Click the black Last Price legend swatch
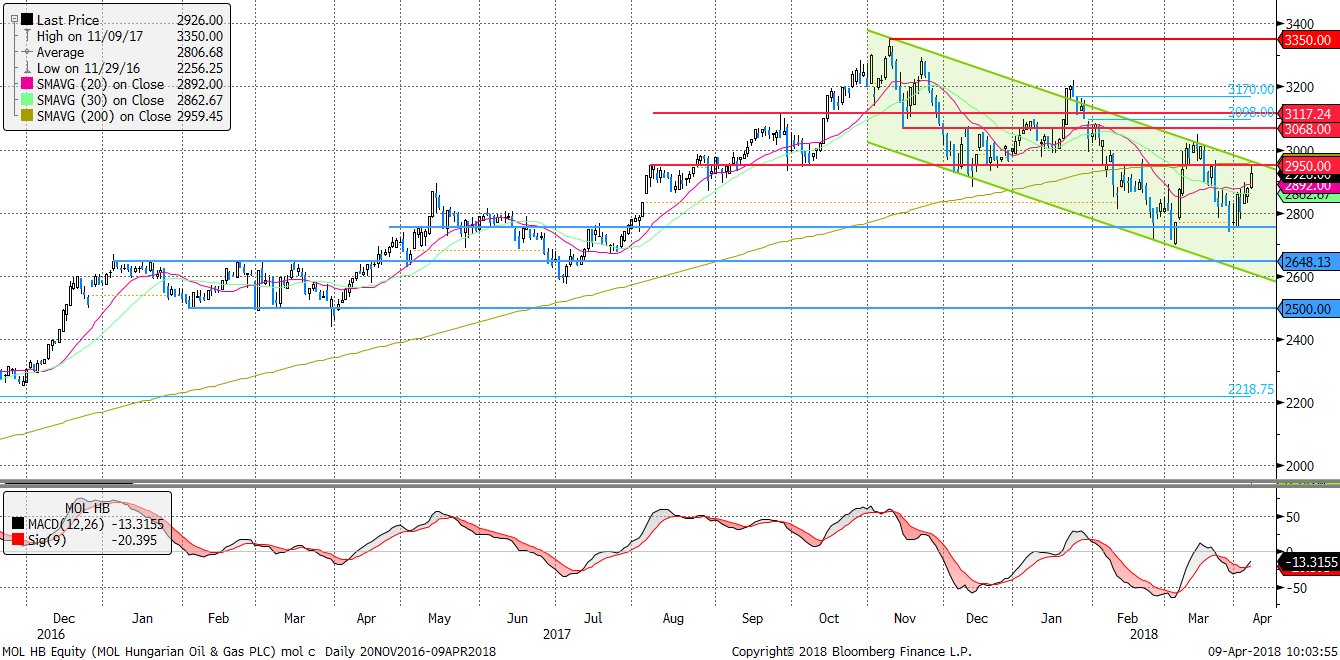 click(27, 20)
